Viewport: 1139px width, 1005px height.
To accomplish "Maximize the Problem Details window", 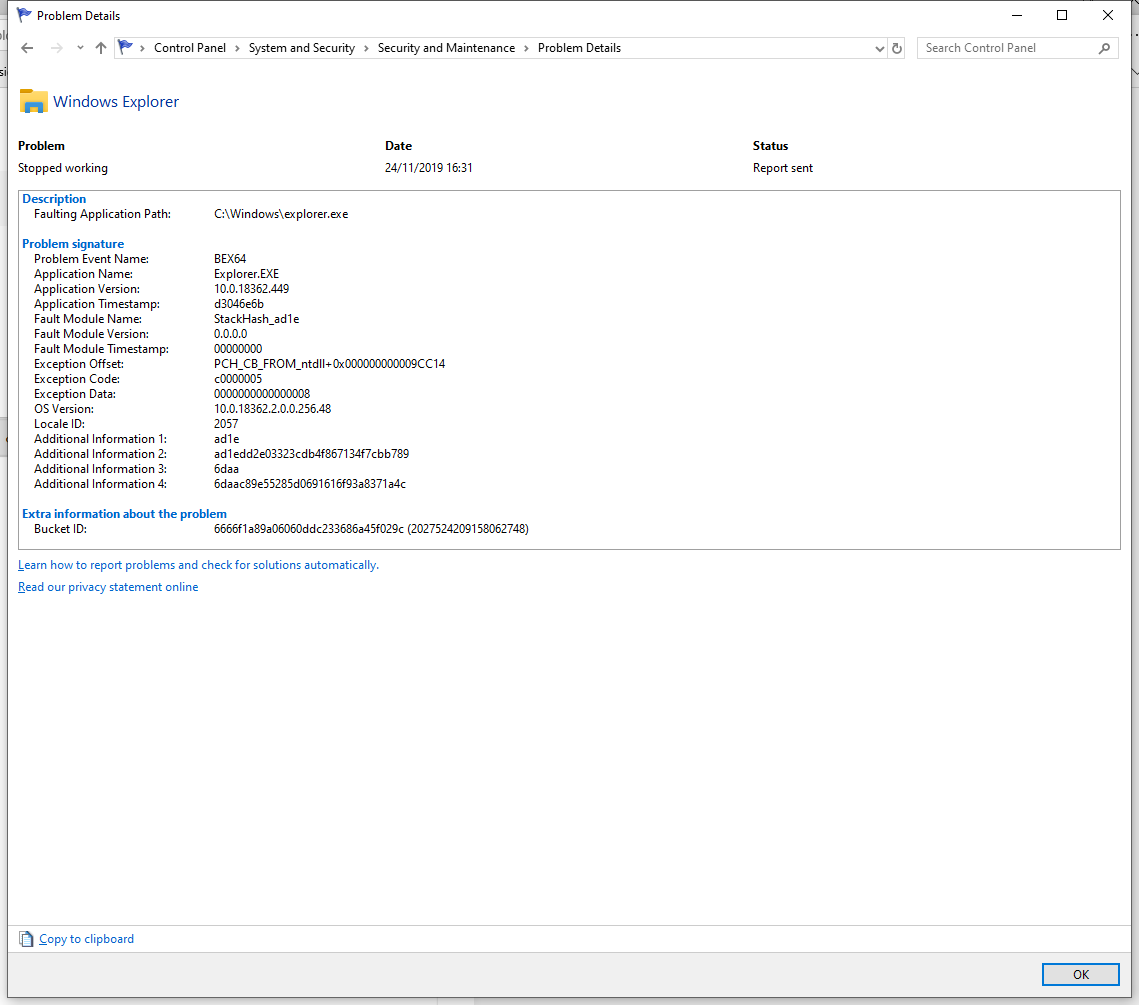I will point(1062,15).
